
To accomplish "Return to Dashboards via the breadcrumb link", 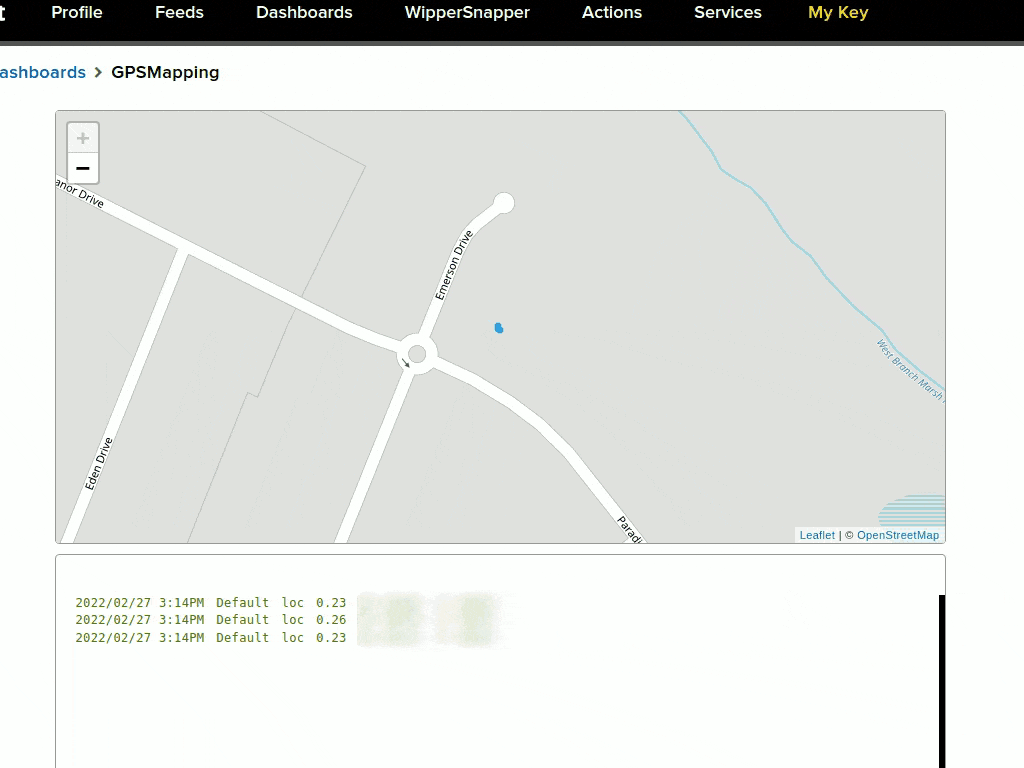I will pos(42,72).
